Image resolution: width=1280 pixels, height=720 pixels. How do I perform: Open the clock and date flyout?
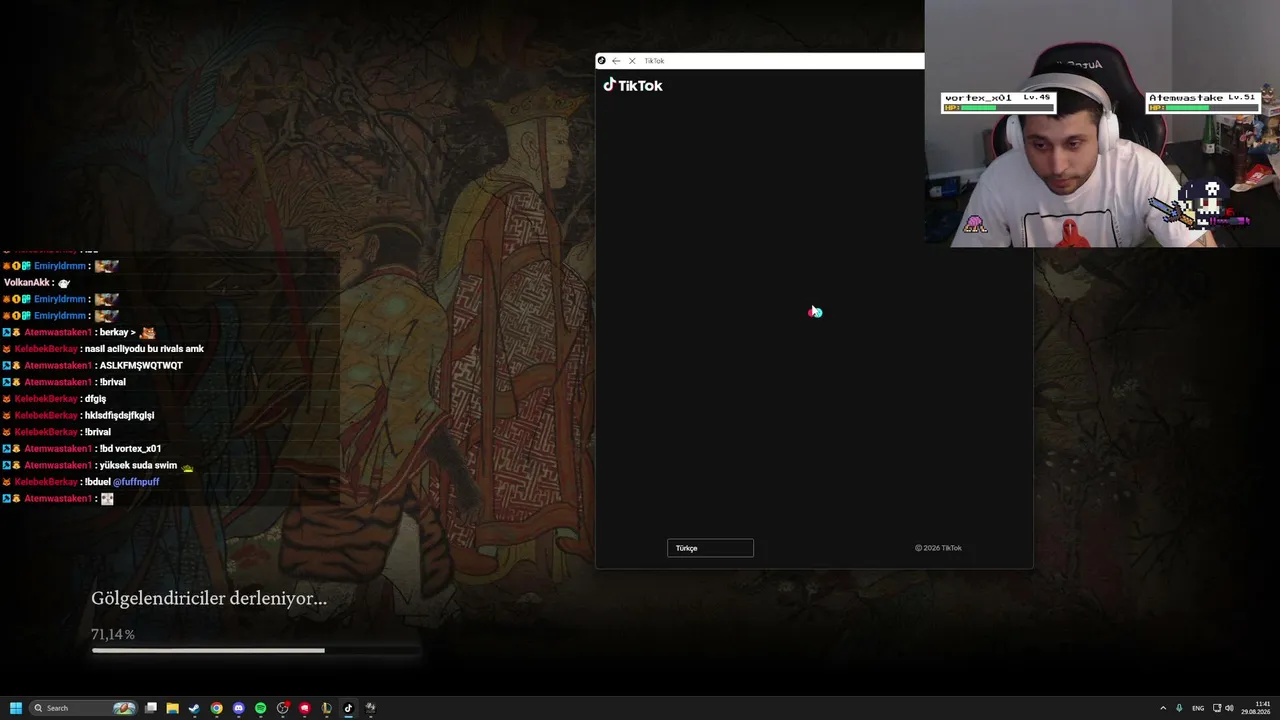pos(1256,708)
